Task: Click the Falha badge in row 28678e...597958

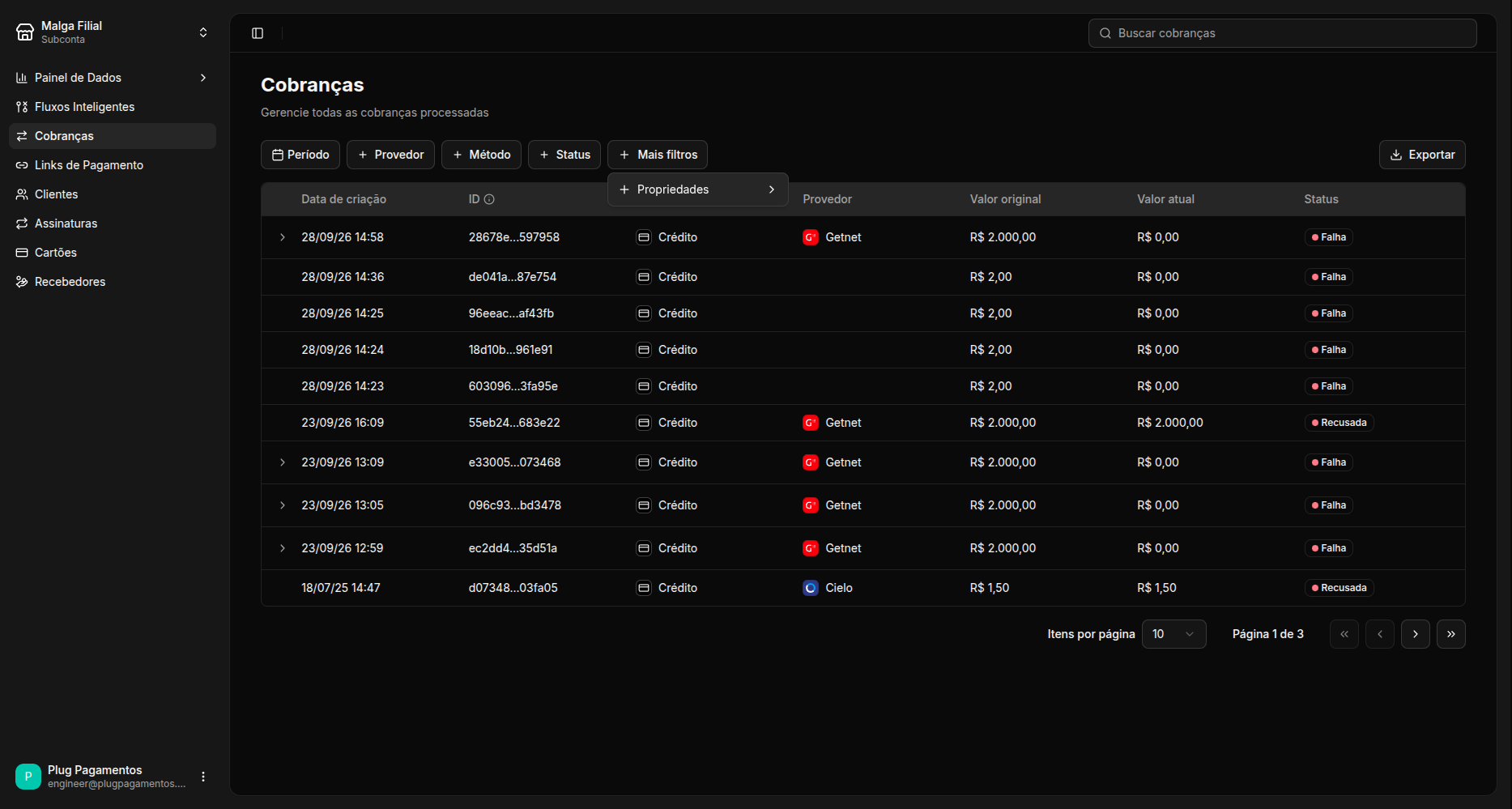Action: click(1328, 237)
